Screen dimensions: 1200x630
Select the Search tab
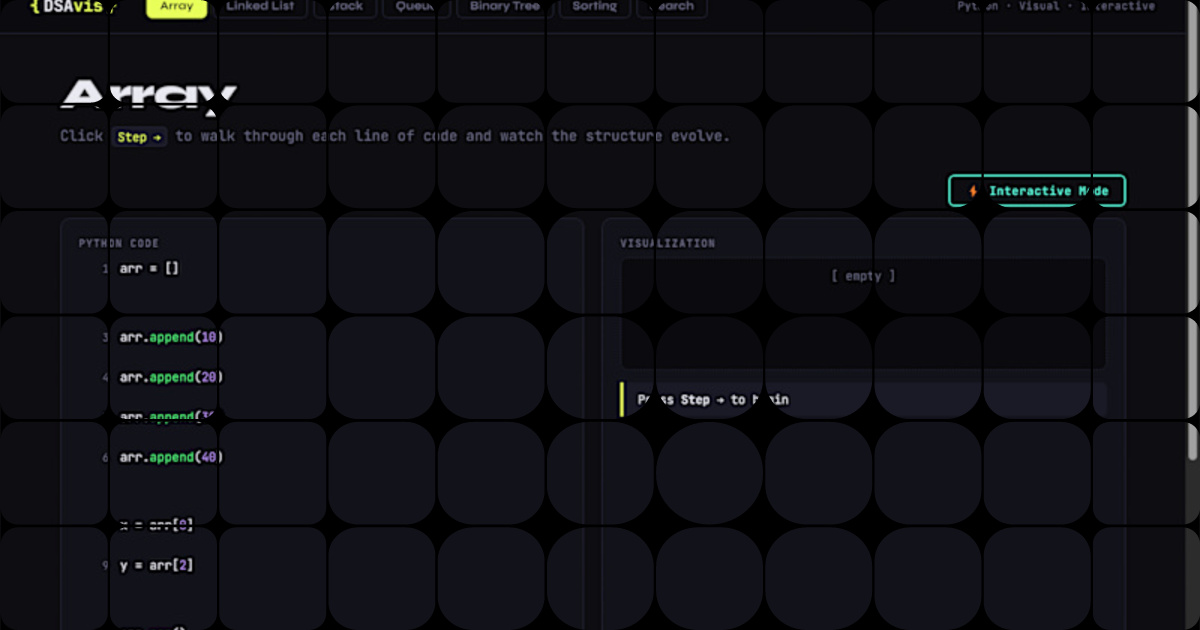(672, 7)
